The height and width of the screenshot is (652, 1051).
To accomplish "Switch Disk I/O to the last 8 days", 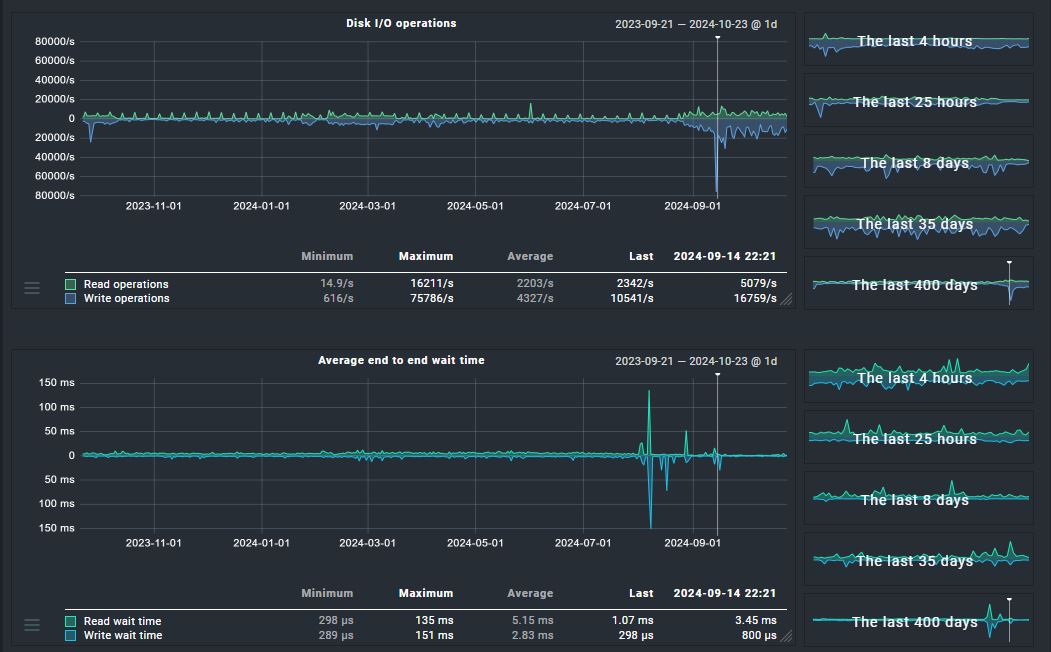I will pos(918,164).
